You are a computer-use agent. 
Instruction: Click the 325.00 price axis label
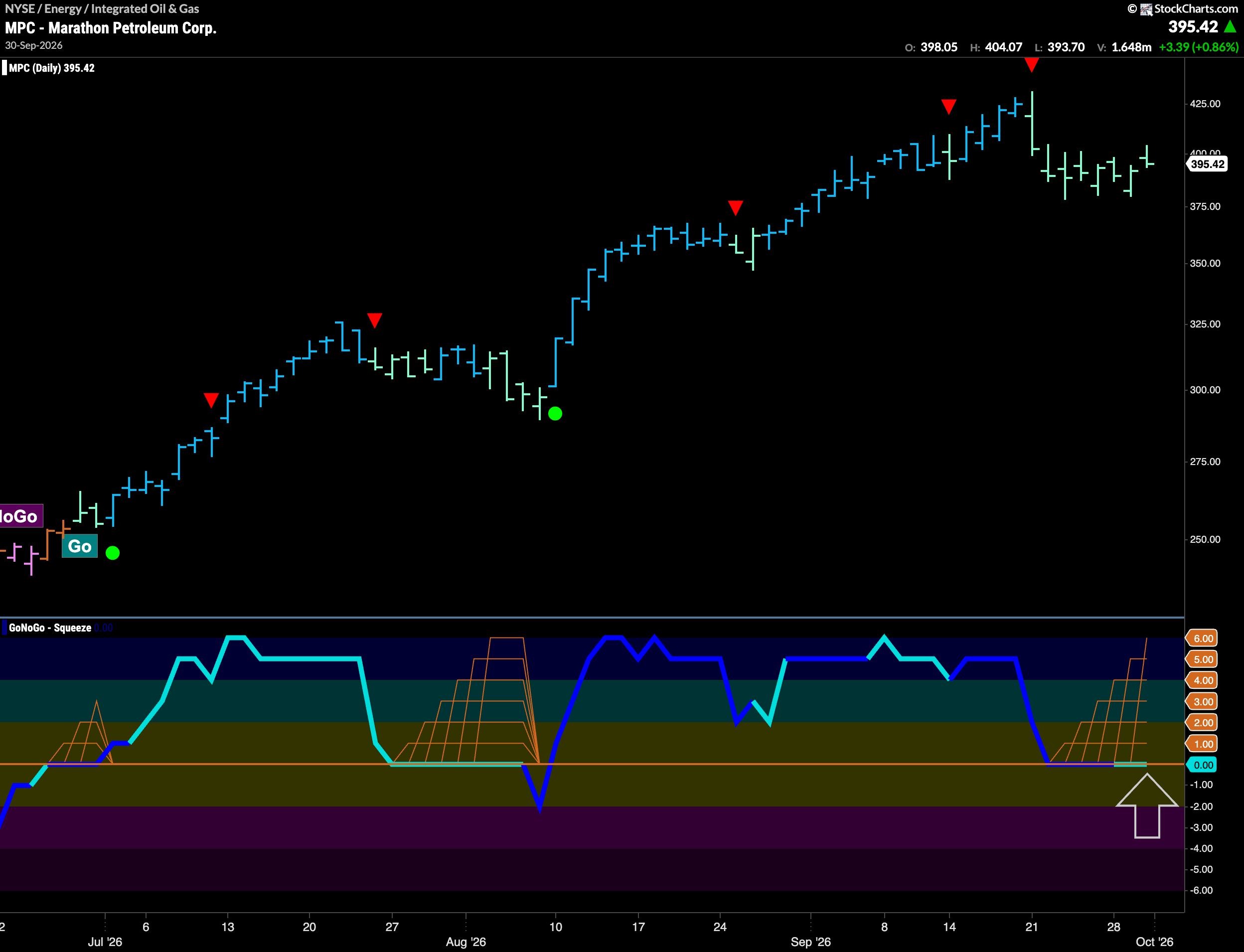pos(1205,324)
